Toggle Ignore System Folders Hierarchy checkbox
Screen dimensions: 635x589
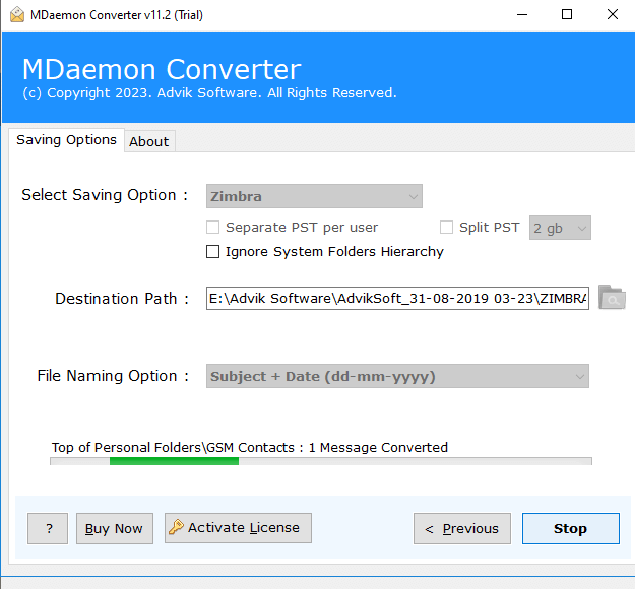click(213, 252)
